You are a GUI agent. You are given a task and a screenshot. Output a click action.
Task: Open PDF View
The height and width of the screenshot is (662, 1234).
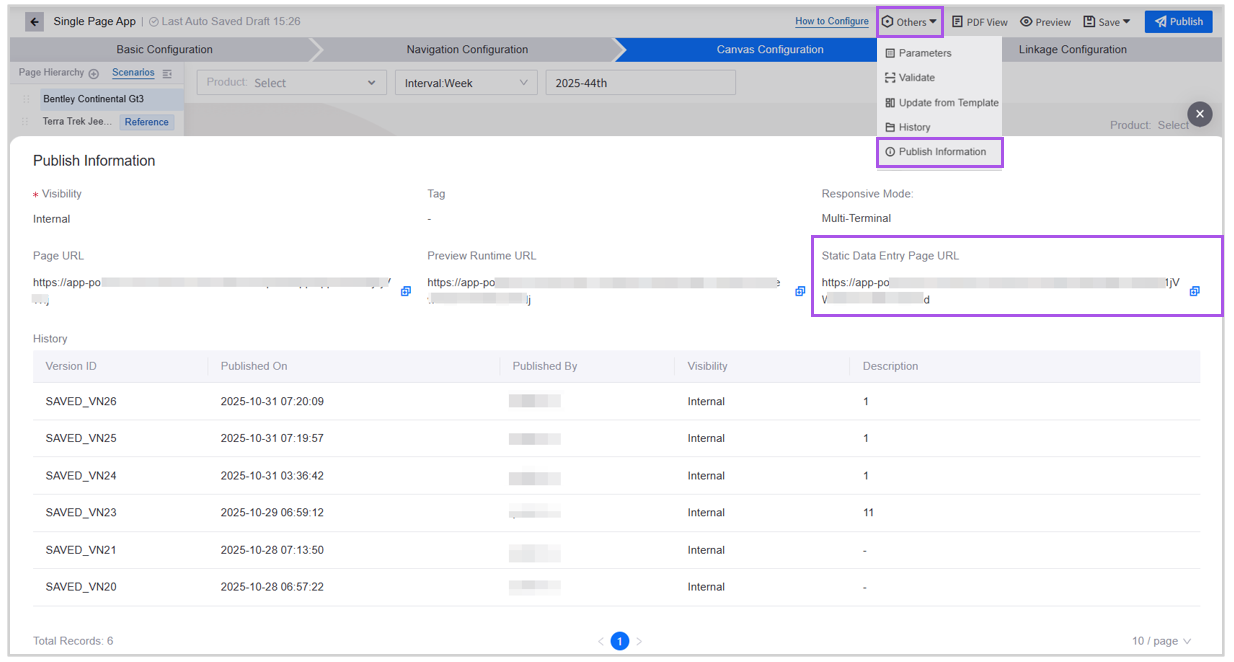(979, 22)
